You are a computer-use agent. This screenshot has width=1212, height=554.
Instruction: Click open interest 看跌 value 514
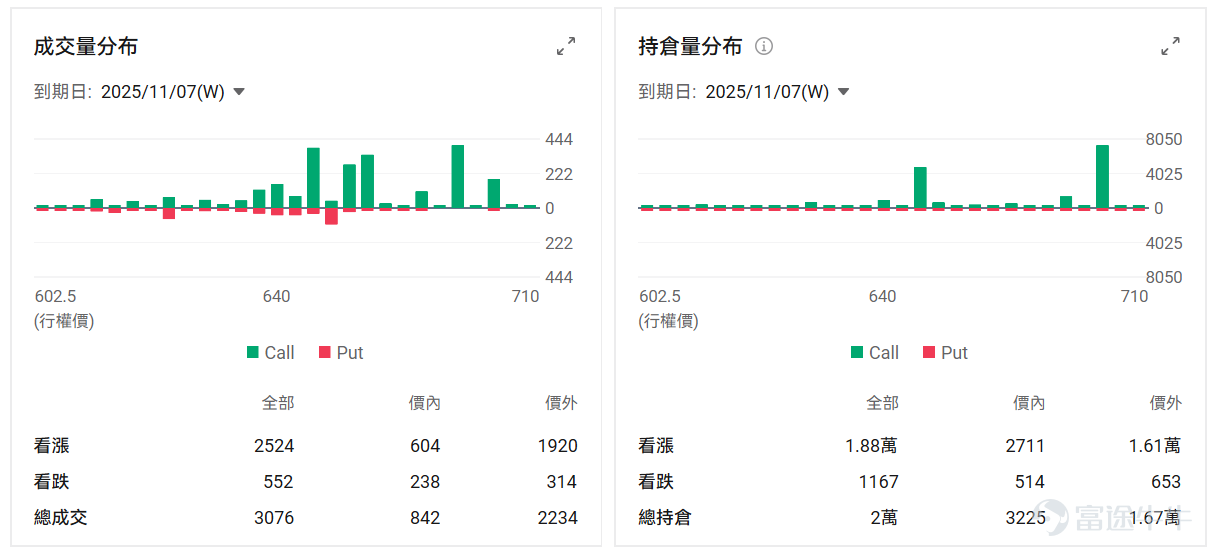[1030, 482]
